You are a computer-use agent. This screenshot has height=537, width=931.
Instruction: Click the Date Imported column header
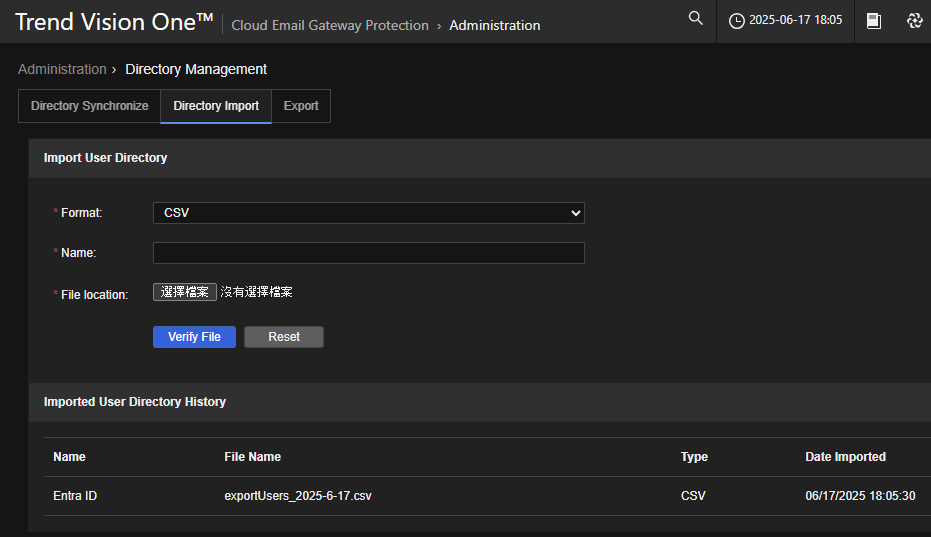[x=845, y=457]
